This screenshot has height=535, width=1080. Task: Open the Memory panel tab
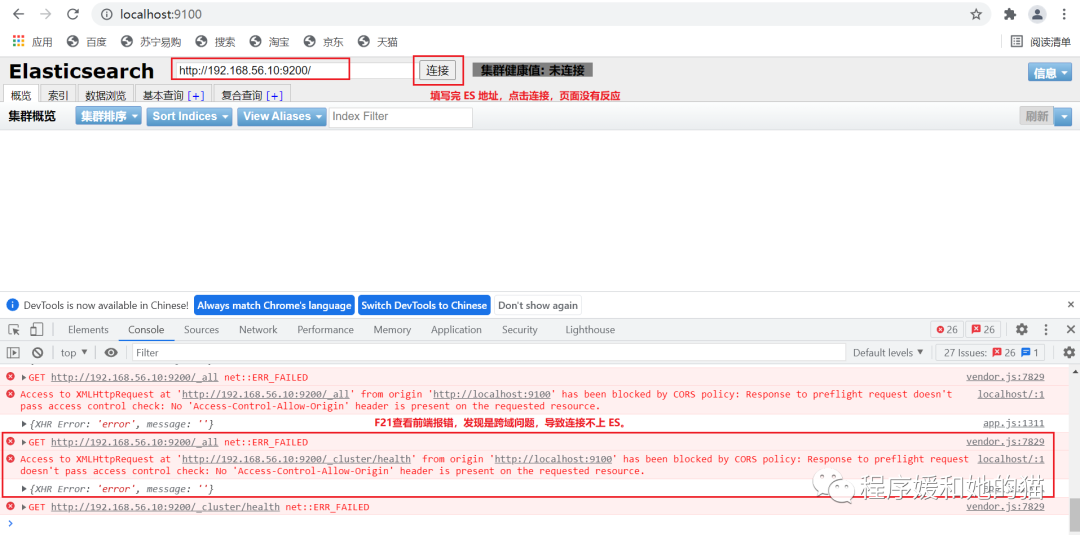(392, 330)
